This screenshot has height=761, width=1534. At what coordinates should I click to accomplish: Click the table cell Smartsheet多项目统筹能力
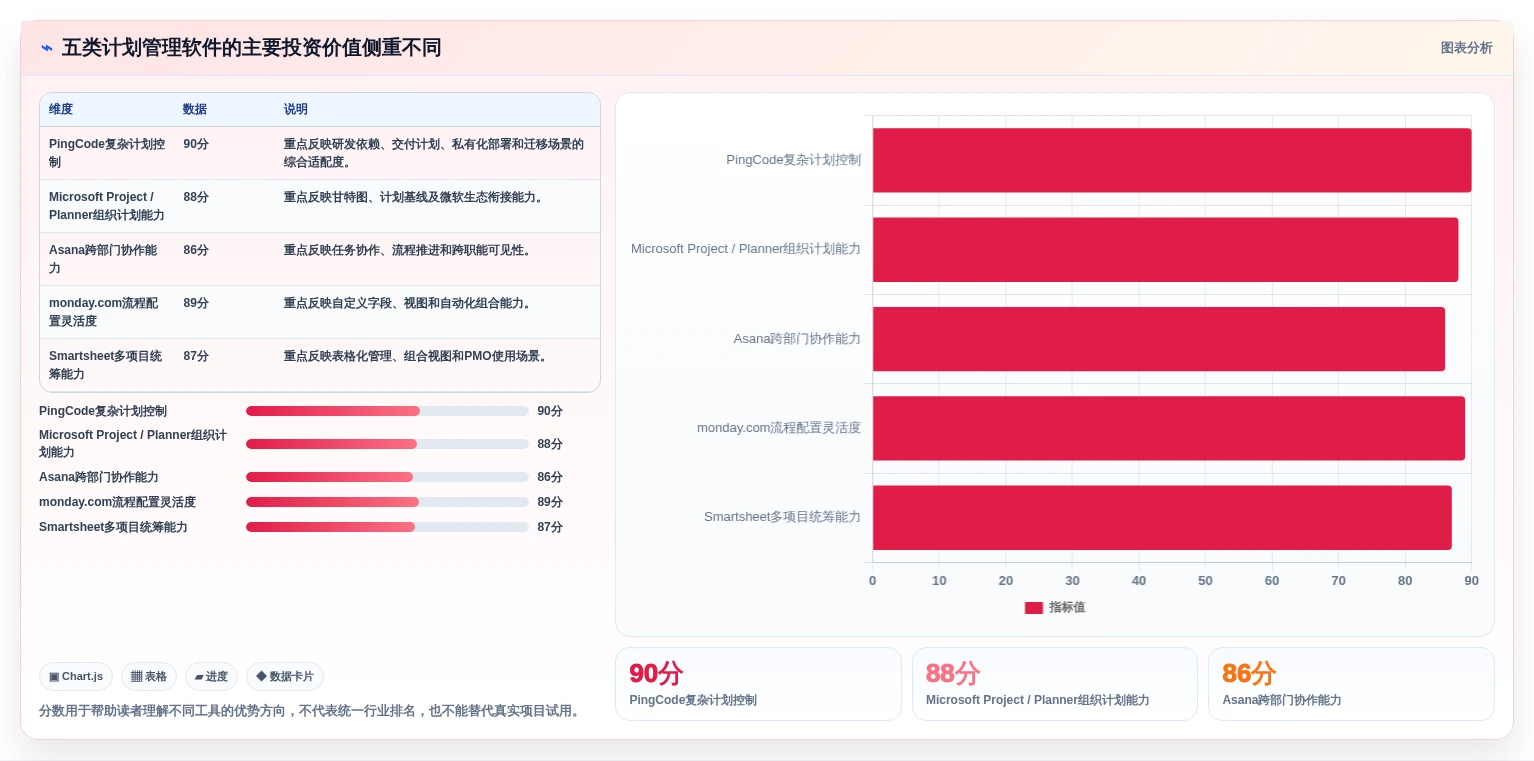pos(106,365)
